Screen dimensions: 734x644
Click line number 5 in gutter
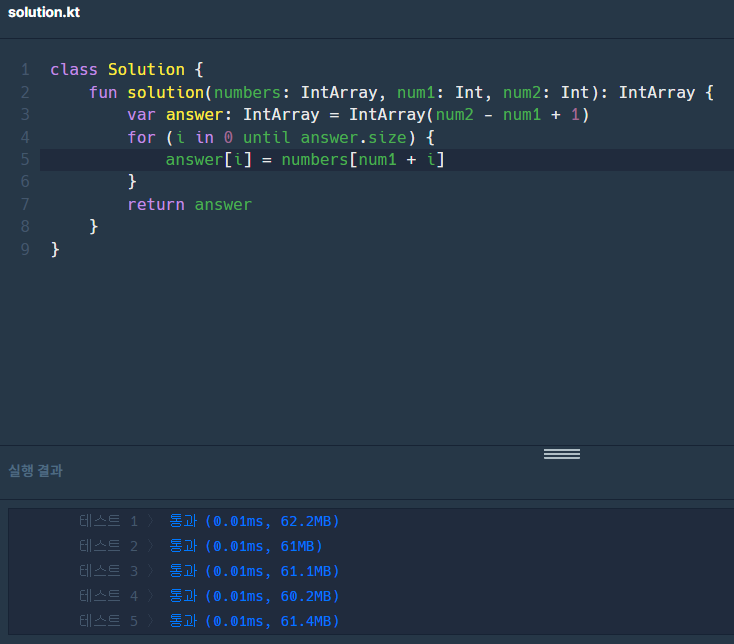[x=25, y=160]
